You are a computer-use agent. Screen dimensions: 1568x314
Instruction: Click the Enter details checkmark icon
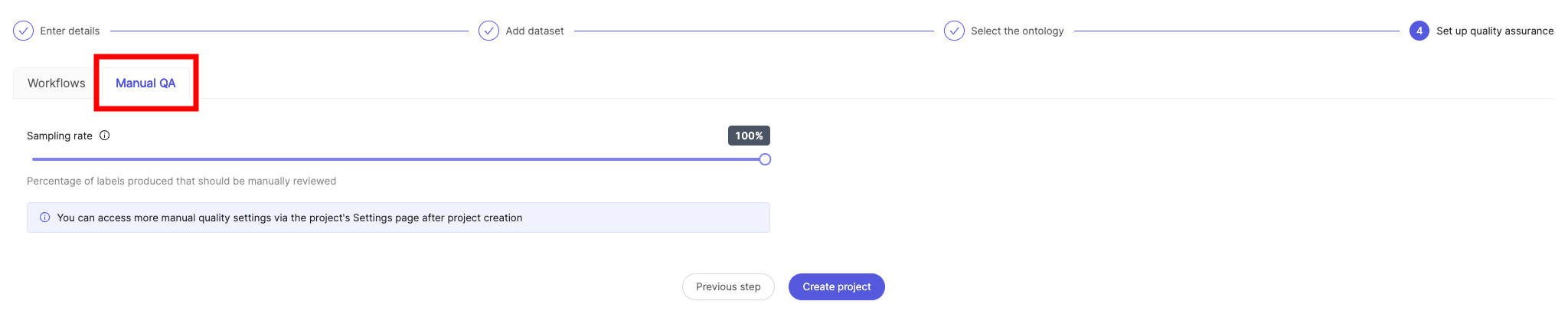coord(24,31)
